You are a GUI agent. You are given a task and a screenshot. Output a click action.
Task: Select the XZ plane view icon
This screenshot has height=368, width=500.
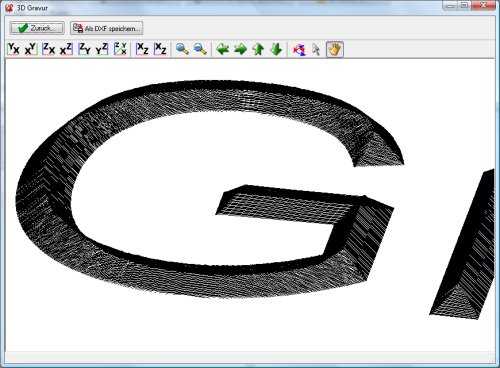(66, 49)
